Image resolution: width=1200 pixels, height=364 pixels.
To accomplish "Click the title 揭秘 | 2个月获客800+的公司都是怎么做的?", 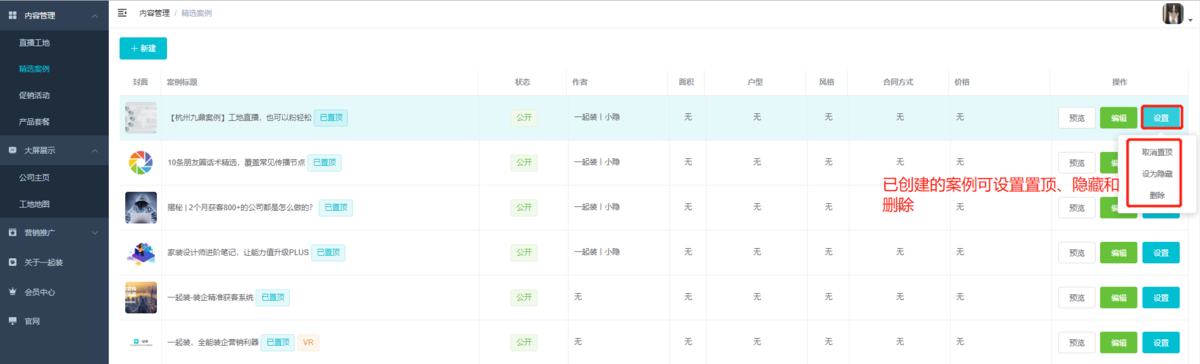I will coord(240,207).
